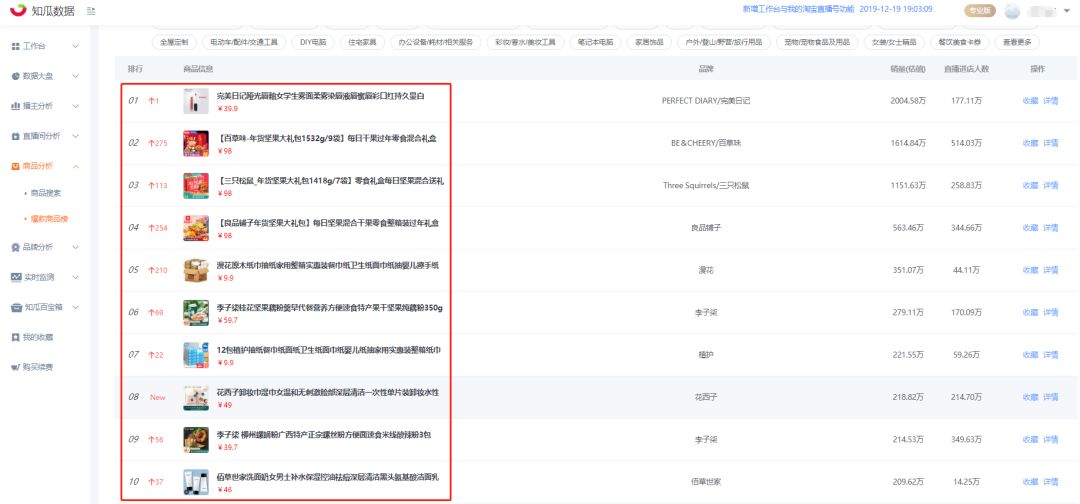Click the 专业版 badge

[x=980, y=10]
